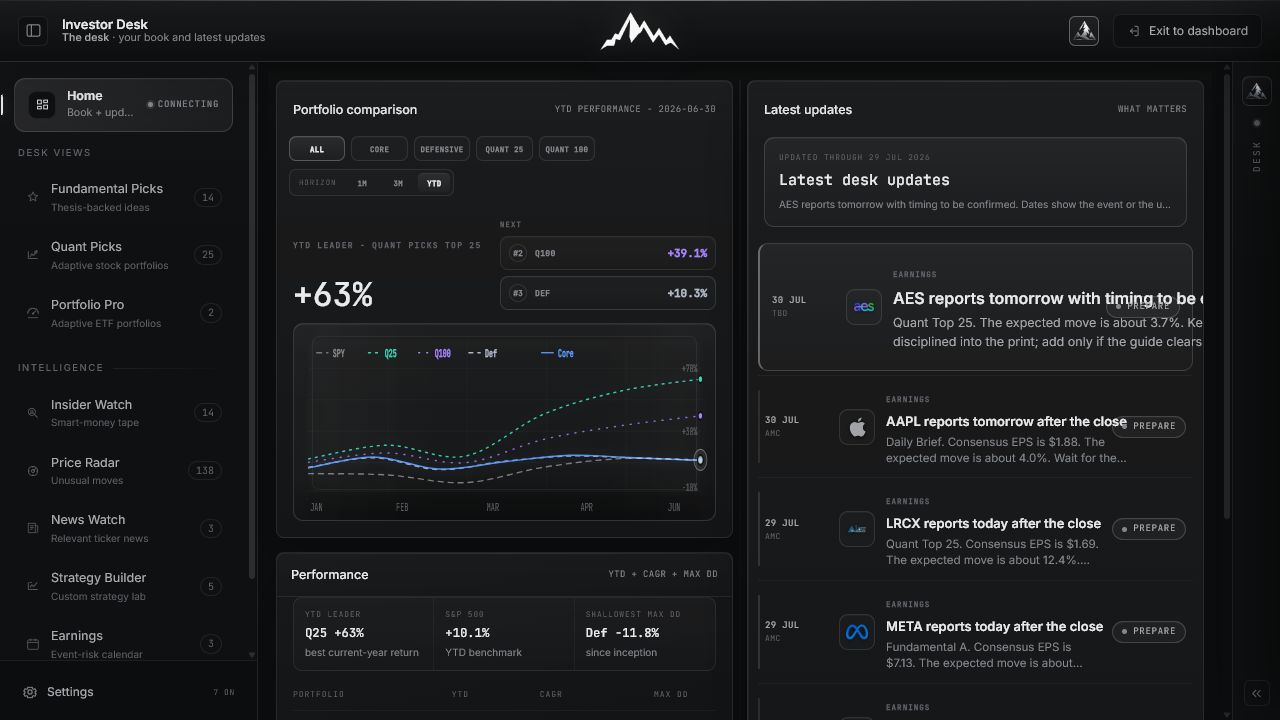
Task: Click AAPL reports tomorrow after the close
Action: coord(1006,421)
